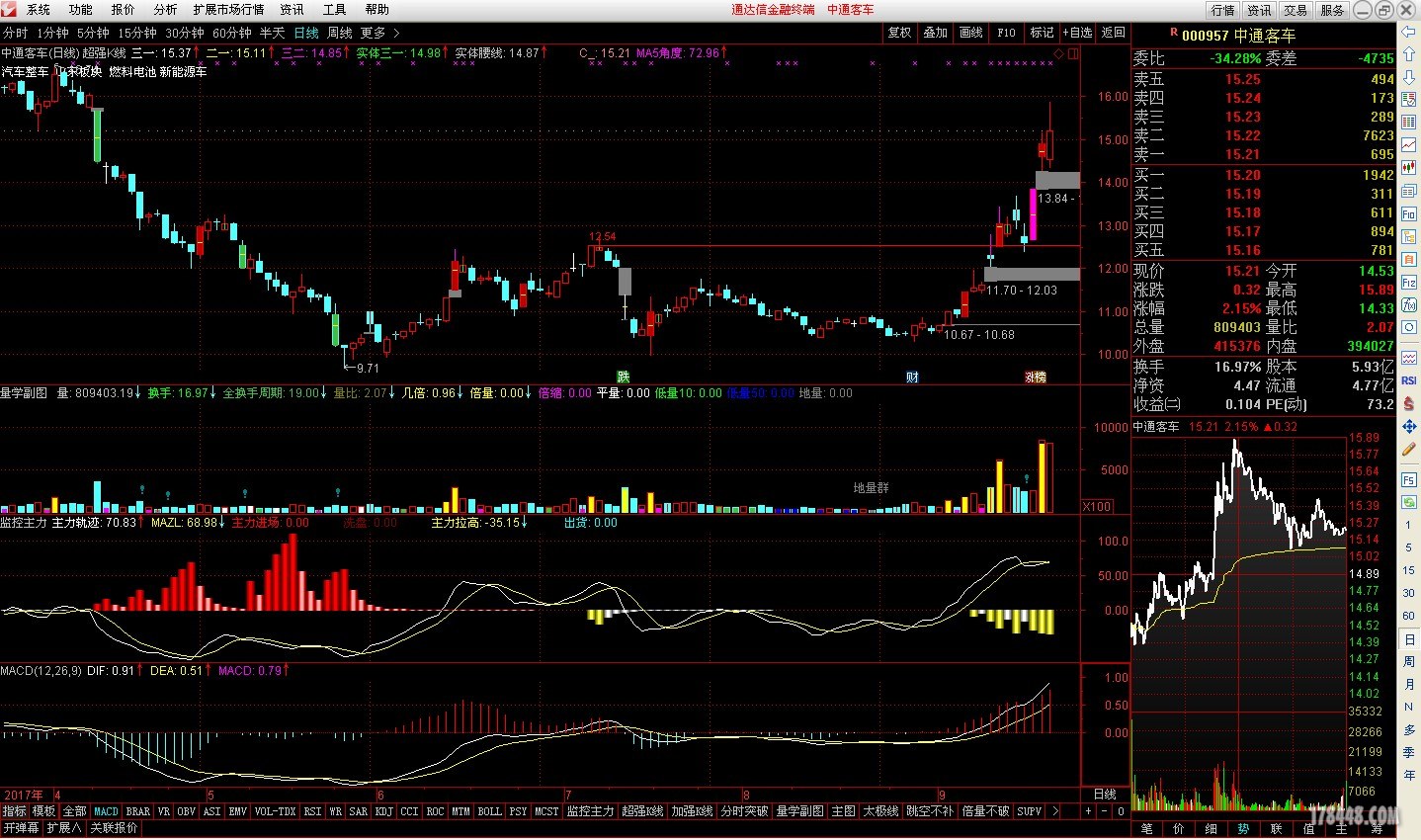
Task: Click the wavy trend line icon in sidebar
Action: click(1409, 357)
